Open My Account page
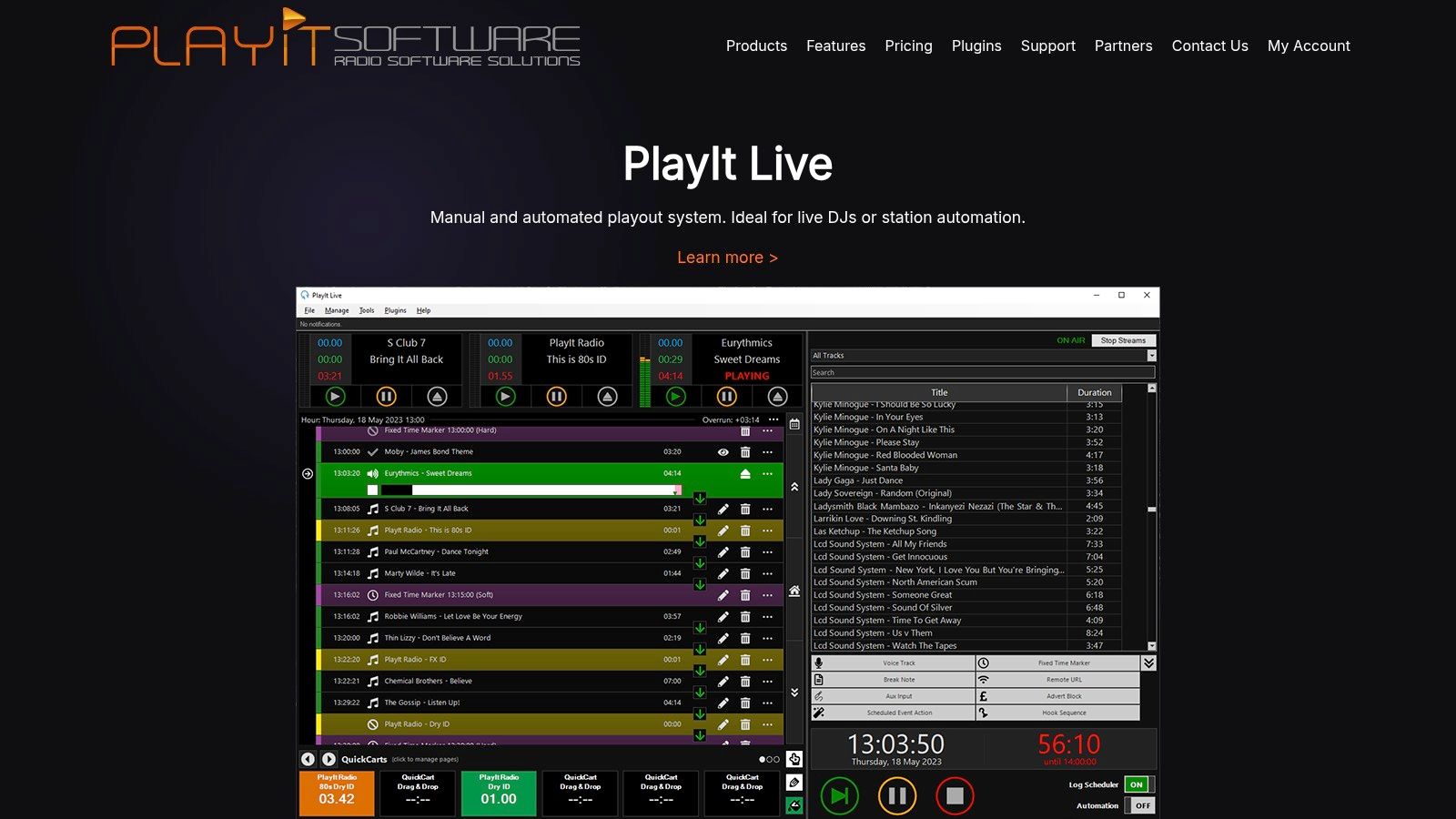Screen dimensions: 1456x819 click(1309, 45)
